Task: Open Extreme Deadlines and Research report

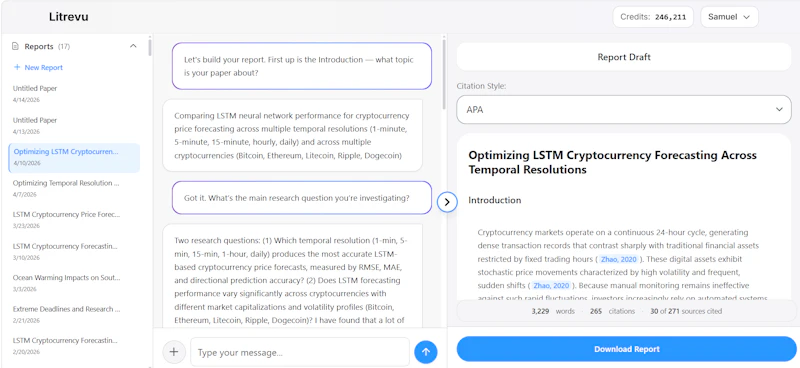Action: pyautogui.click(x=74, y=314)
